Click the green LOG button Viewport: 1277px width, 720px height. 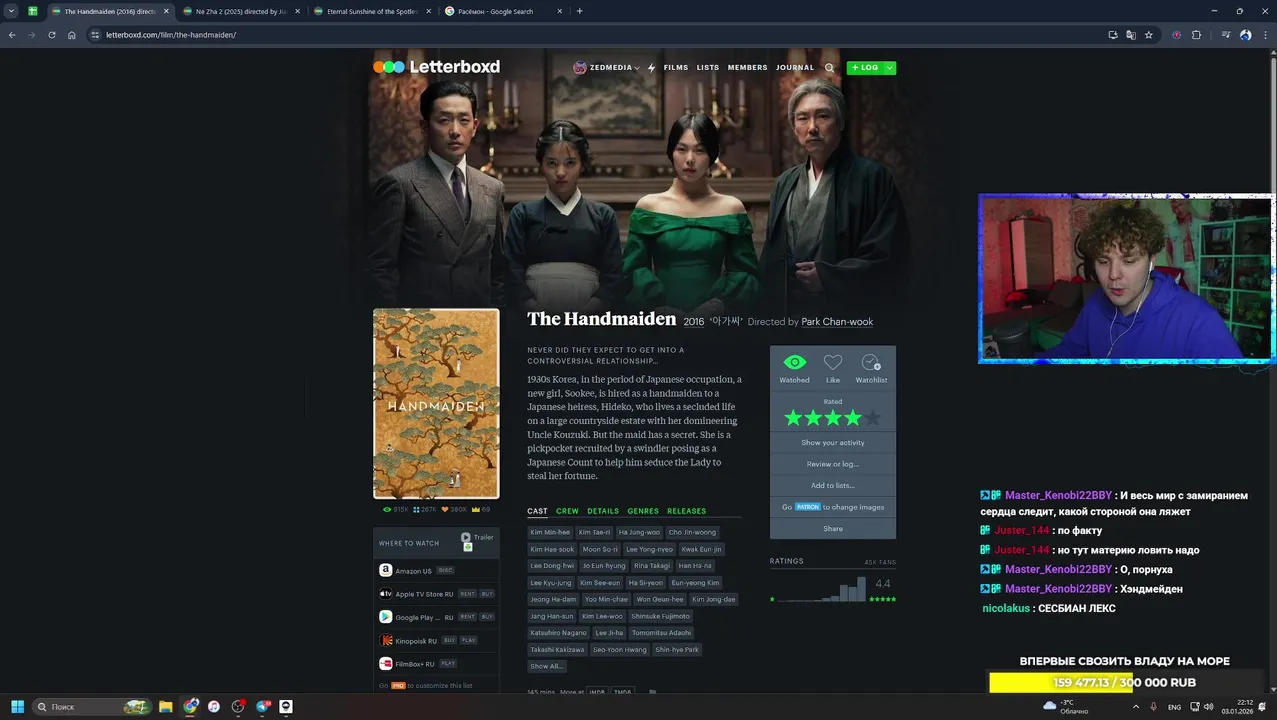pos(865,68)
